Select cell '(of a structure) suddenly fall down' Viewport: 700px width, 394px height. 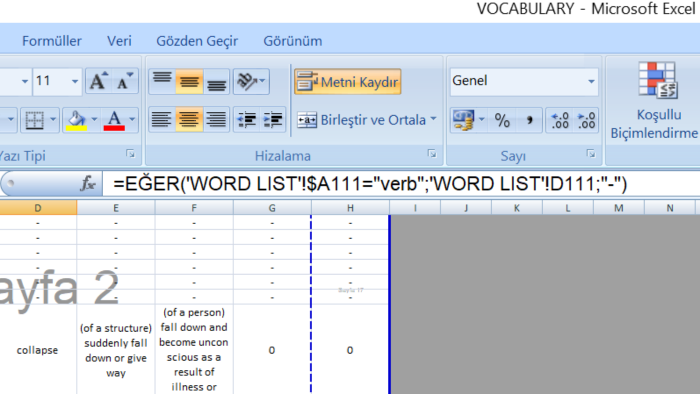click(x=116, y=350)
